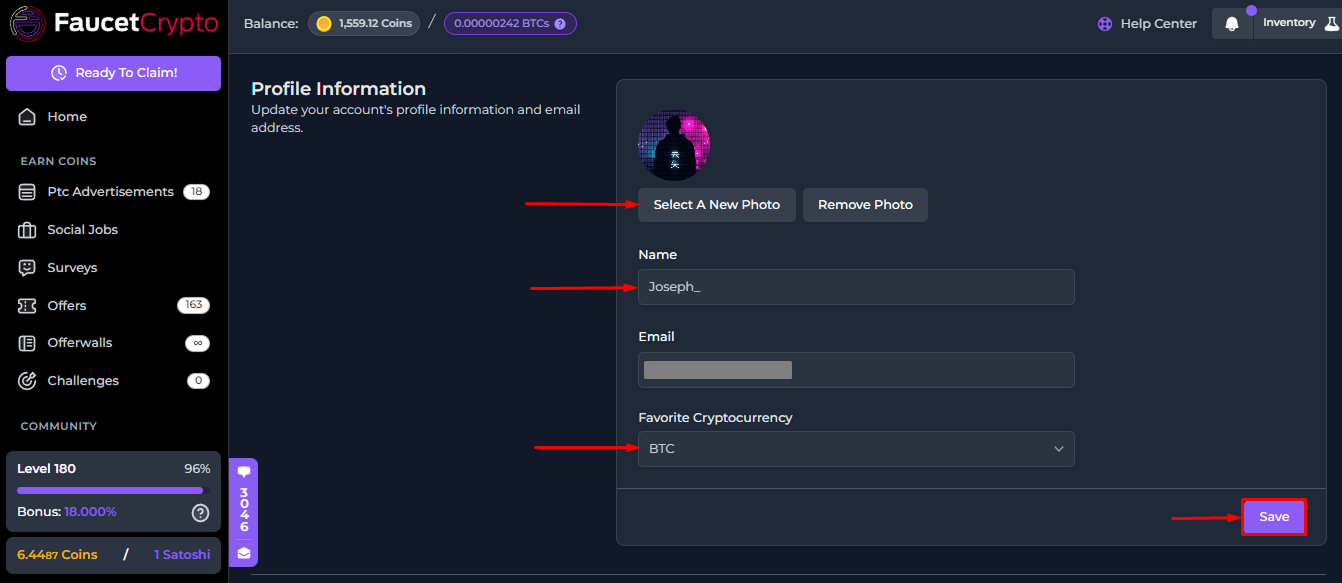Click the 96% level progress text
This screenshot has height=583, width=1342.
tap(197, 469)
